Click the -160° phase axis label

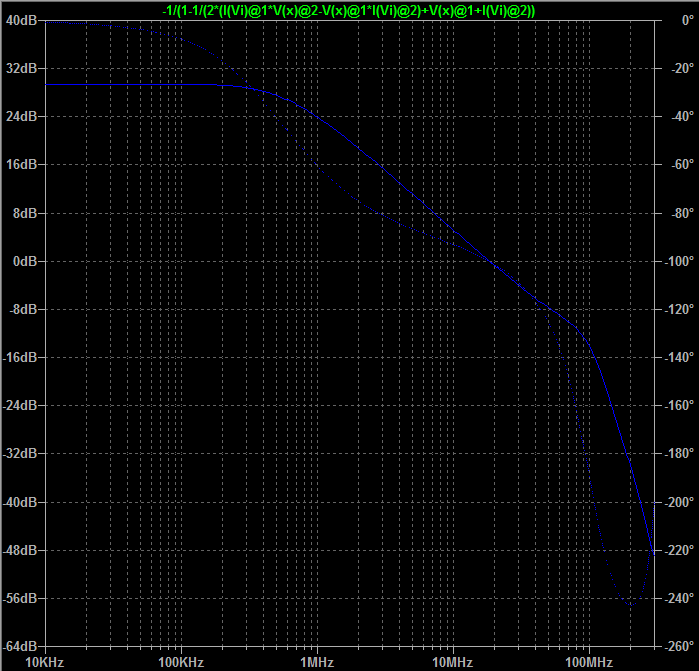click(x=679, y=406)
